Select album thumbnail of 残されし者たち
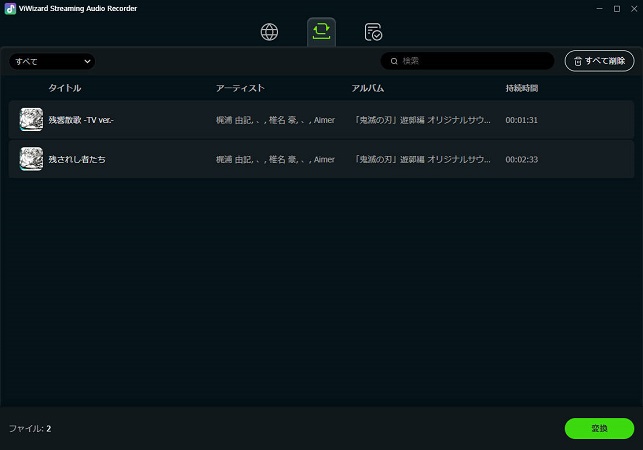Screen dimensions: 643x450 [x=31, y=159]
